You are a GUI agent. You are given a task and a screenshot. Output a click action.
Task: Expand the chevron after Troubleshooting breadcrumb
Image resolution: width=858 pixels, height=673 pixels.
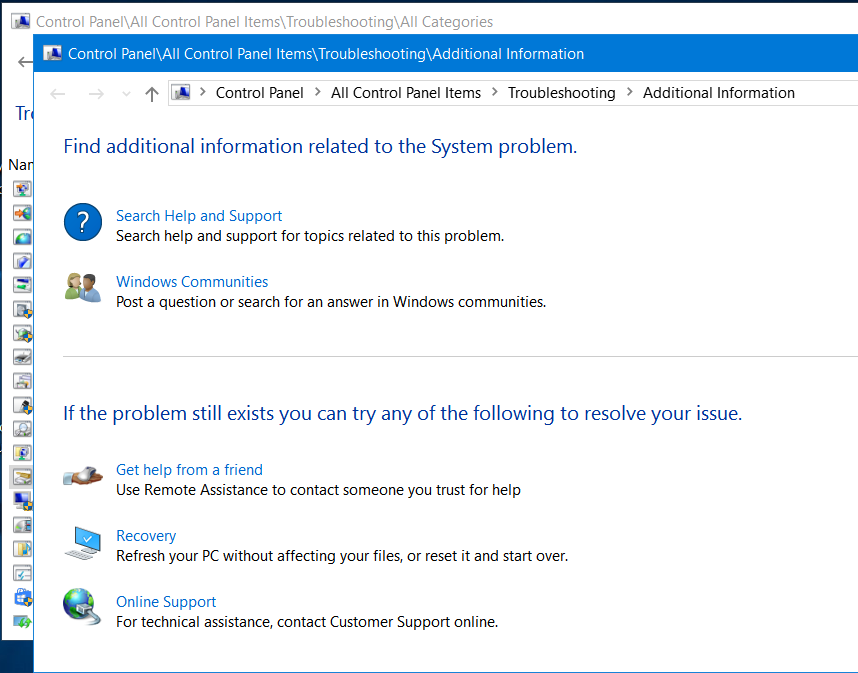[x=630, y=93]
